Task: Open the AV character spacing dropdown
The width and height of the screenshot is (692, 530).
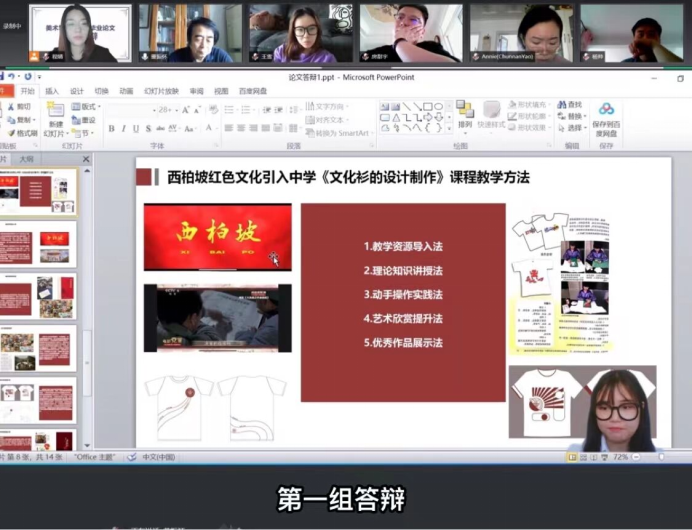Action: [173, 128]
